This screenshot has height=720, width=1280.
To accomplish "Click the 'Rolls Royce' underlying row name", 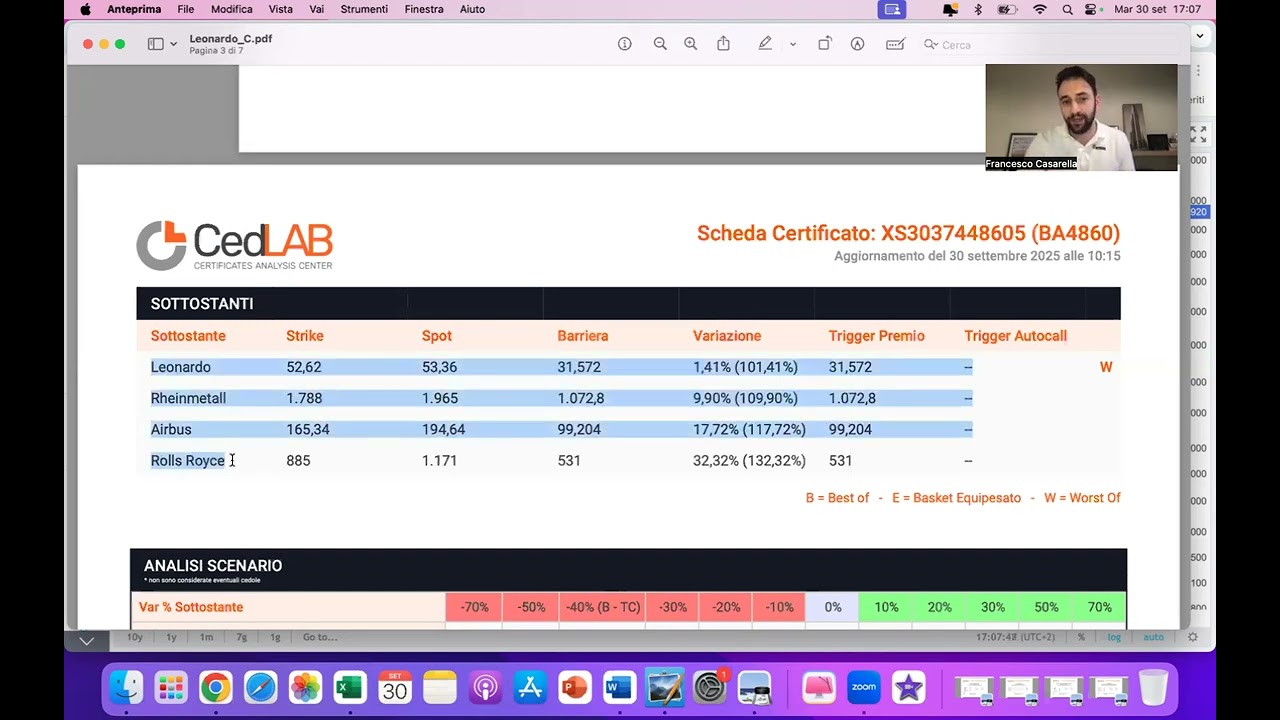I will click(188, 460).
